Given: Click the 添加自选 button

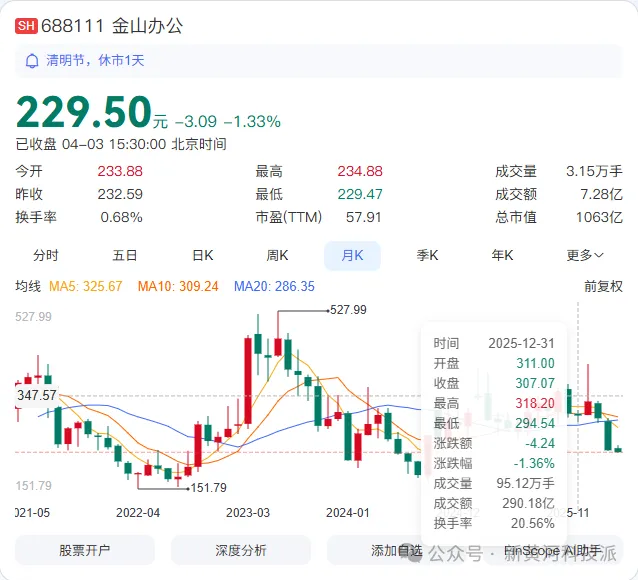Looking at the screenshot, I should (x=397, y=550).
